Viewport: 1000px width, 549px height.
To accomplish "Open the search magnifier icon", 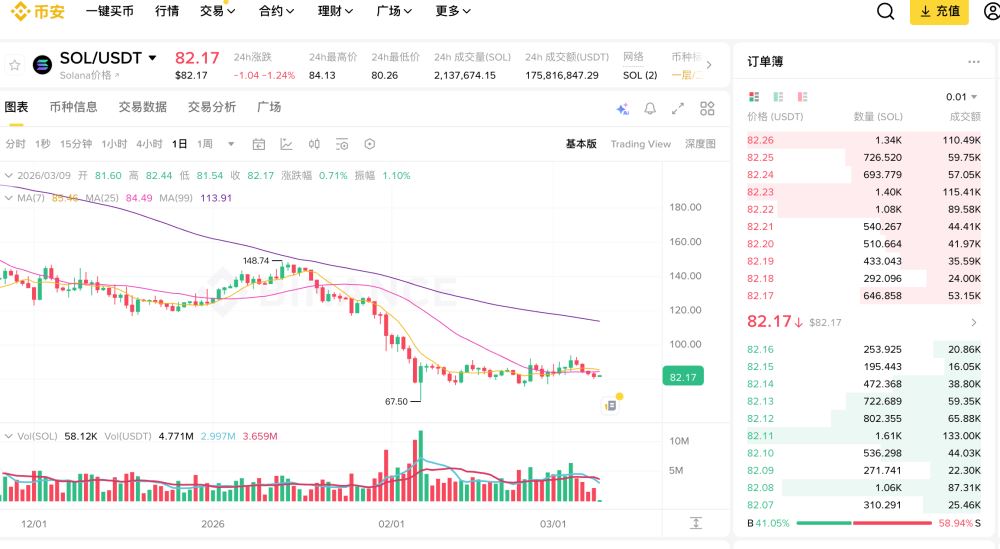I will tap(885, 11).
